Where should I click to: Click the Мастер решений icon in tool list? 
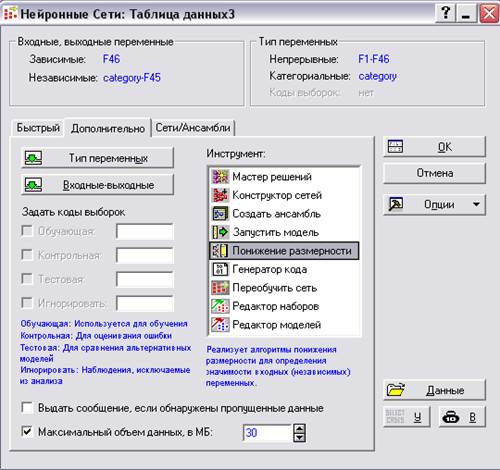tap(220, 177)
